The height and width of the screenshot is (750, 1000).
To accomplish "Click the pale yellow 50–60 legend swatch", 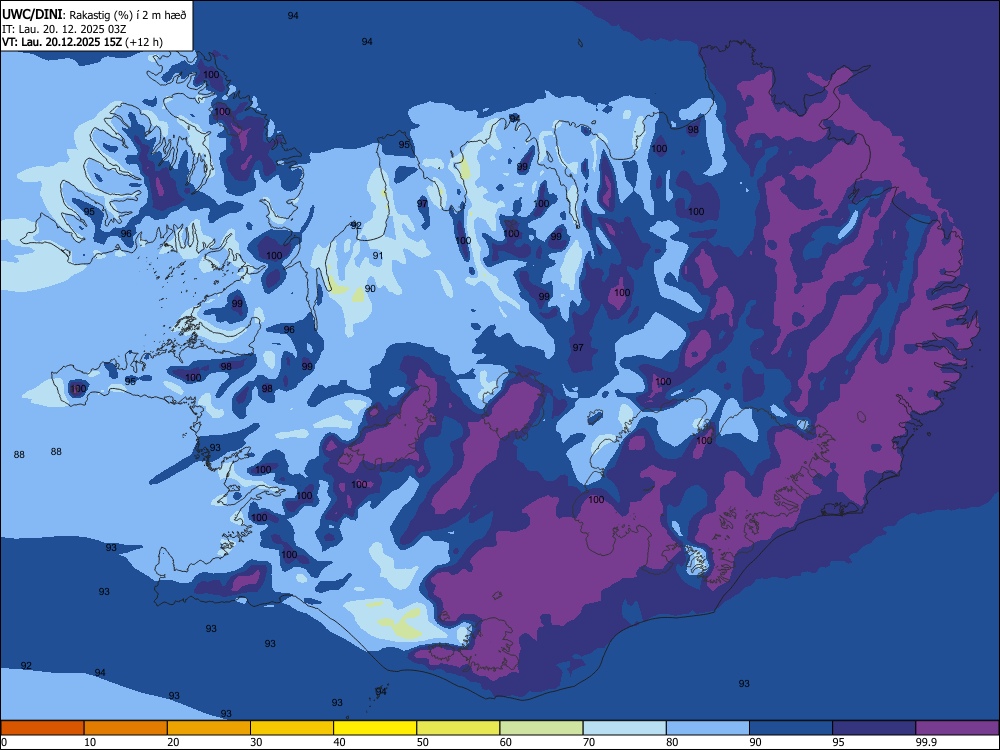I will pos(458,728).
